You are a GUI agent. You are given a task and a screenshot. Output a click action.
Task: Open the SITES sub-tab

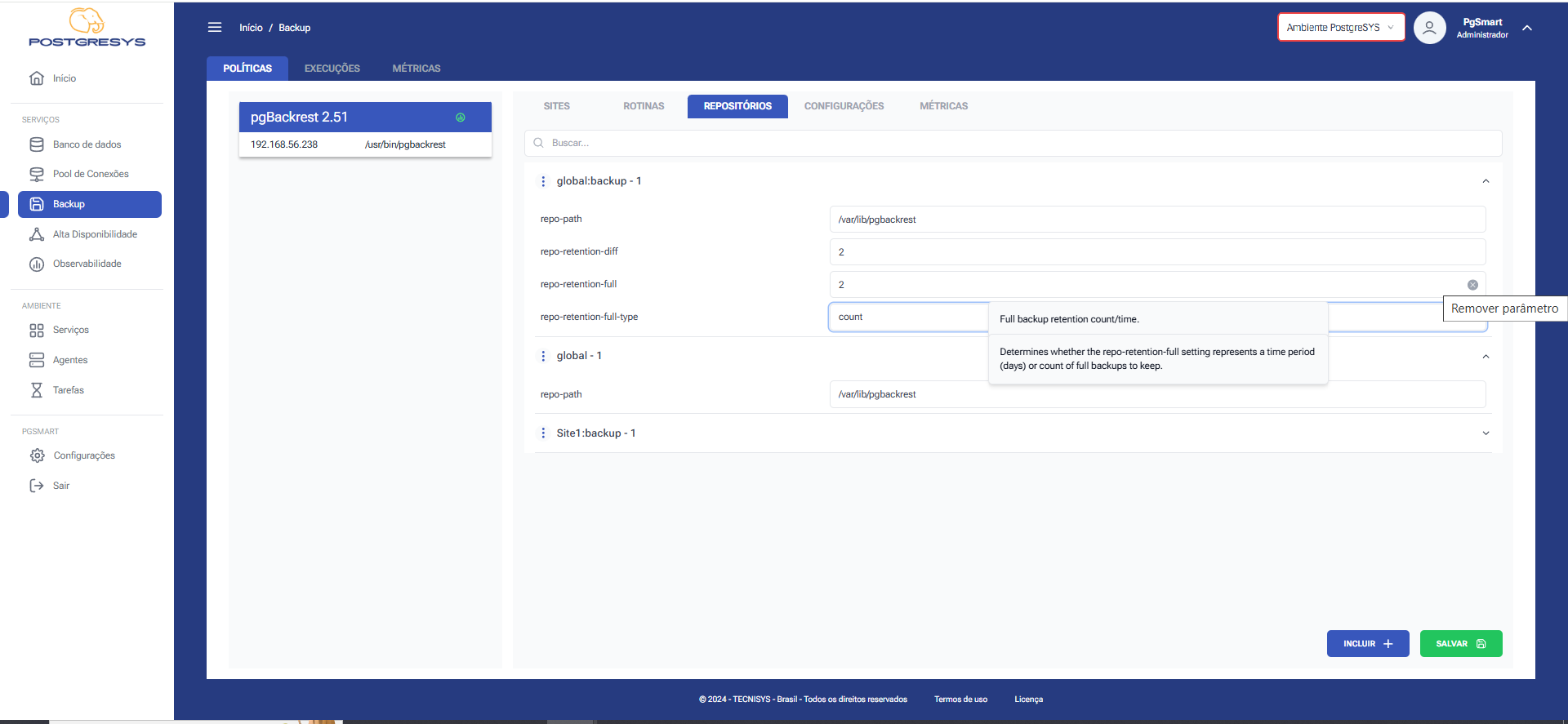(x=557, y=106)
